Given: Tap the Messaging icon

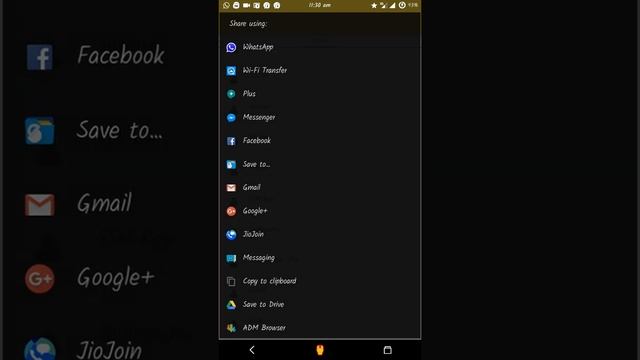Looking at the screenshot, I should click(x=231, y=258).
